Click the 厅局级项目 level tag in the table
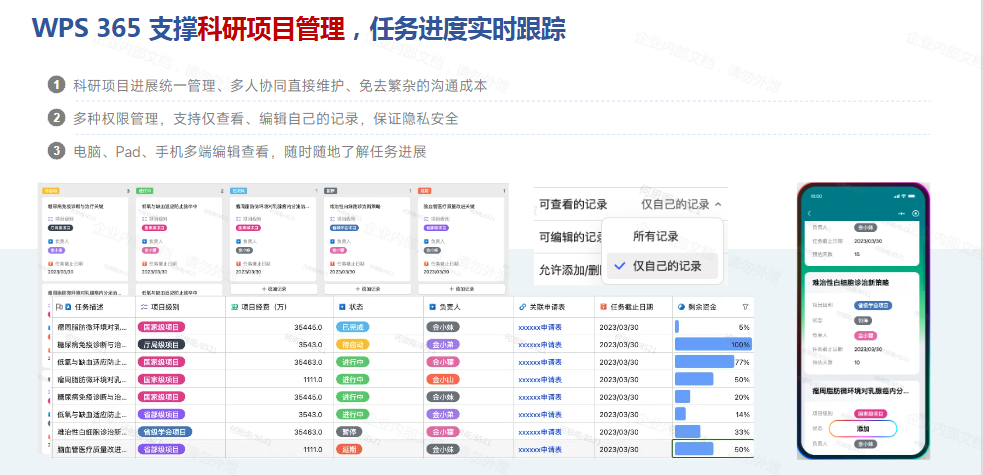 tap(161, 345)
